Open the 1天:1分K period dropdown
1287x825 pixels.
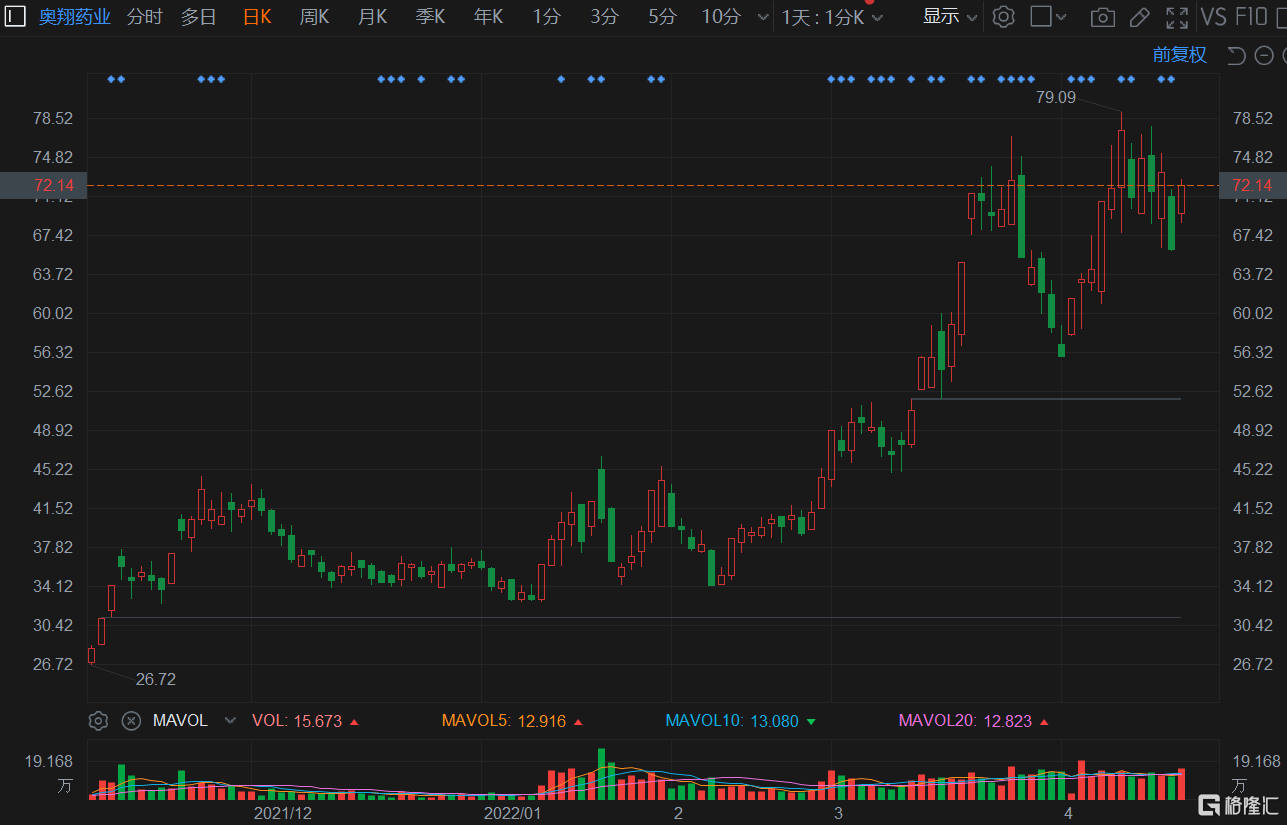pyautogui.click(x=833, y=17)
